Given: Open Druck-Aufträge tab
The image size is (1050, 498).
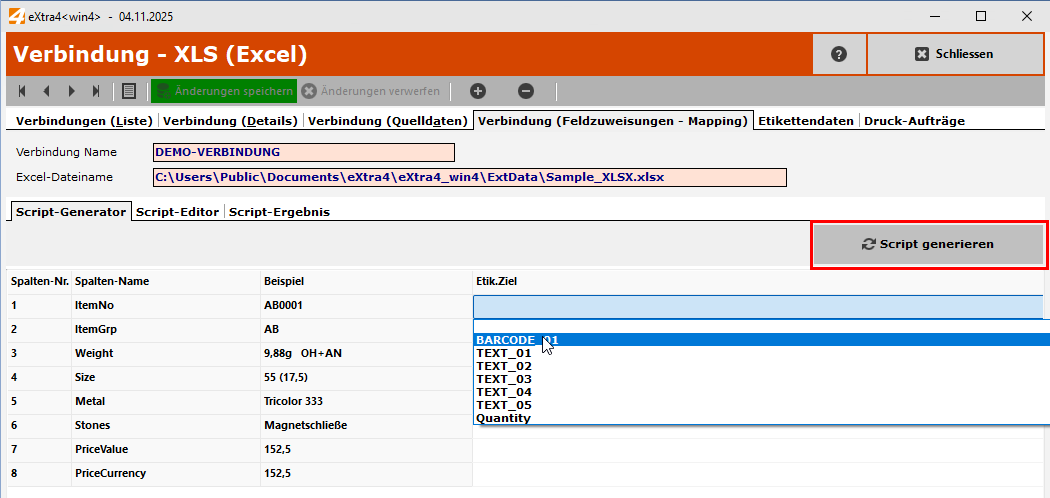Looking at the screenshot, I should click(x=914, y=121).
